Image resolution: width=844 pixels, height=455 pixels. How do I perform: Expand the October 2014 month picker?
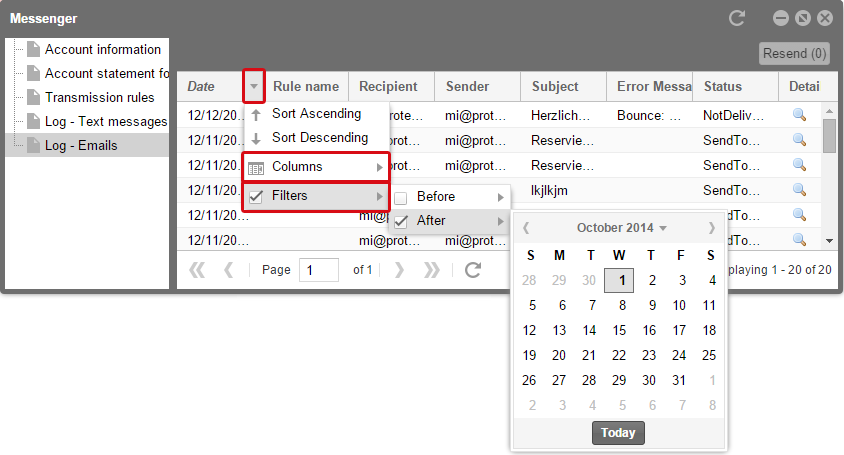point(622,228)
